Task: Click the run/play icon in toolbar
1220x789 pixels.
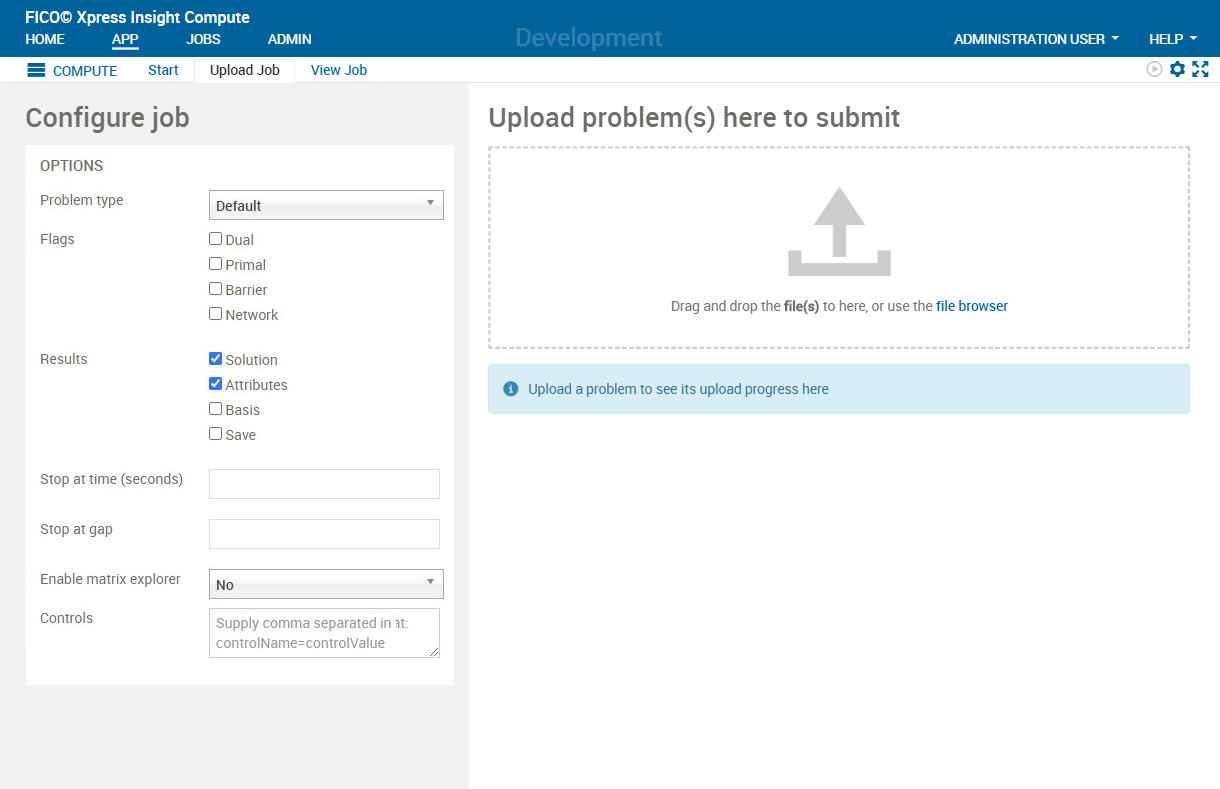Action: (x=1154, y=69)
